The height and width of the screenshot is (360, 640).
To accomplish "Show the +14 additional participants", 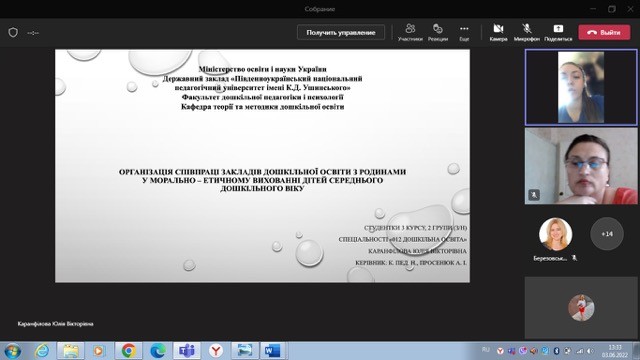I will click(x=607, y=234).
